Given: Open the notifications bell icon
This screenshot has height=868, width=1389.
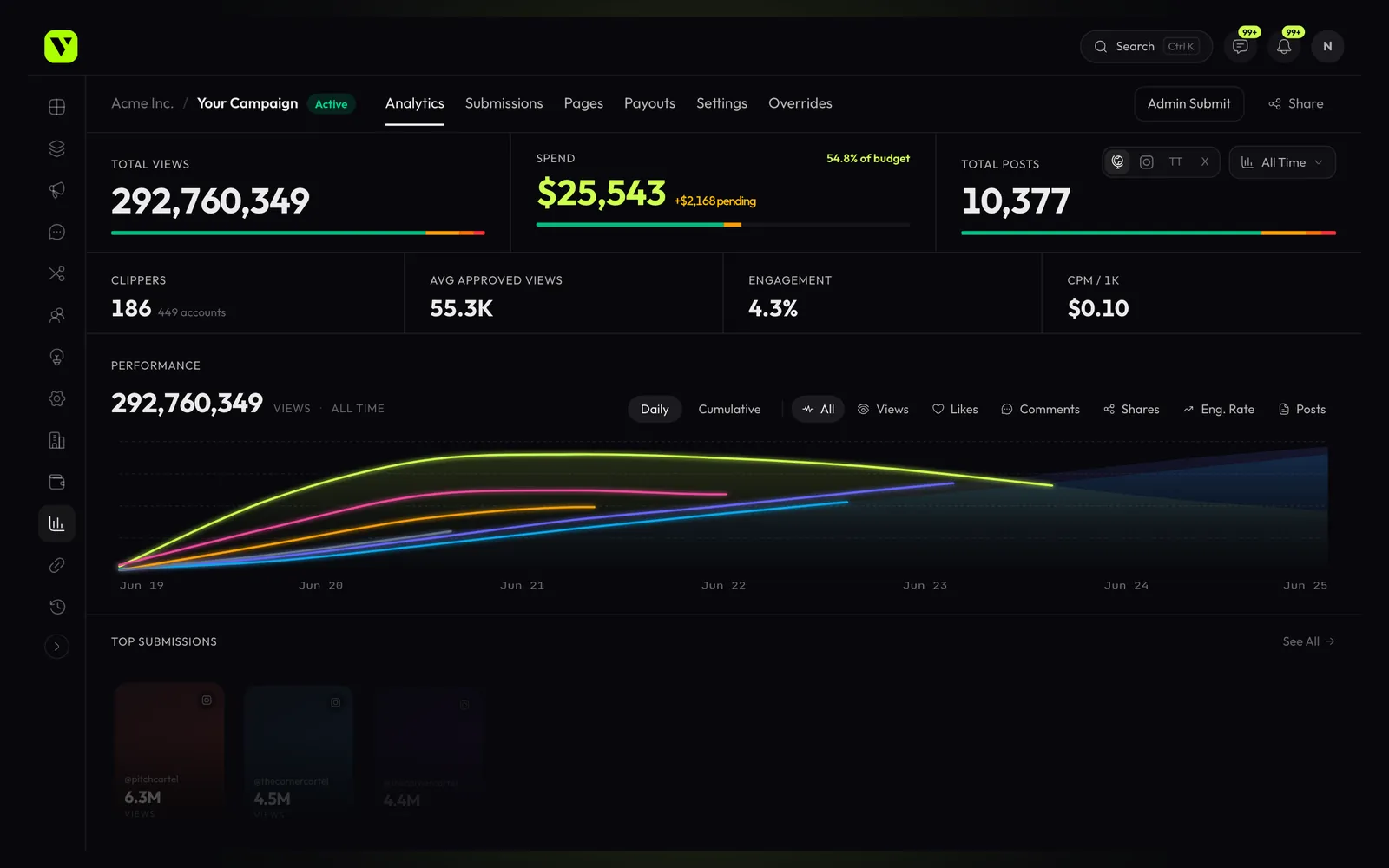Looking at the screenshot, I should (1284, 46).
